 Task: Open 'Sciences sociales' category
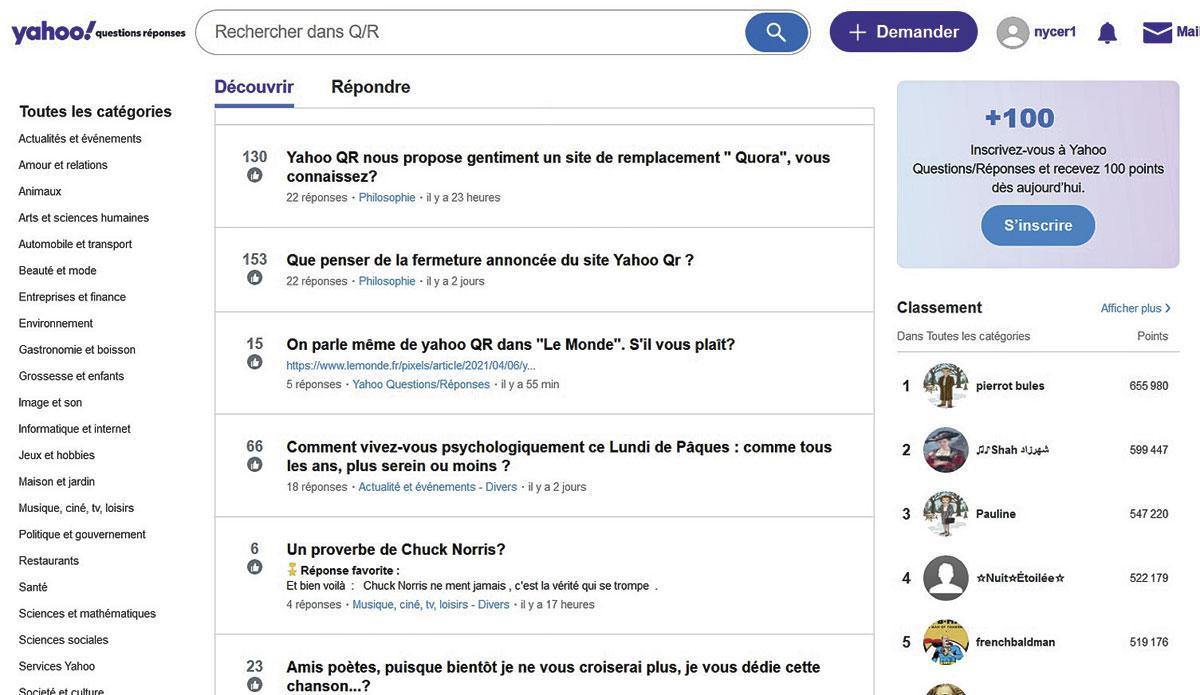[63, 640]
